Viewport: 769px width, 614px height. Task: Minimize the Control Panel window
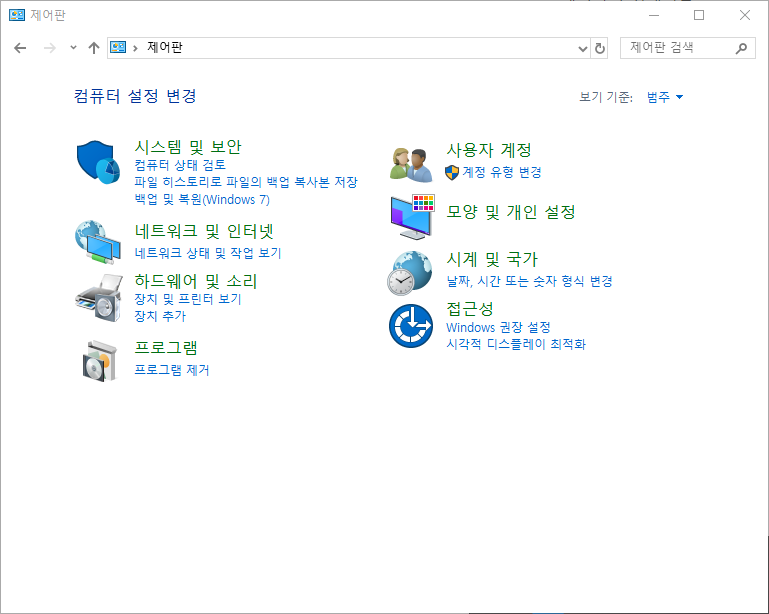[x=653, y=15]
